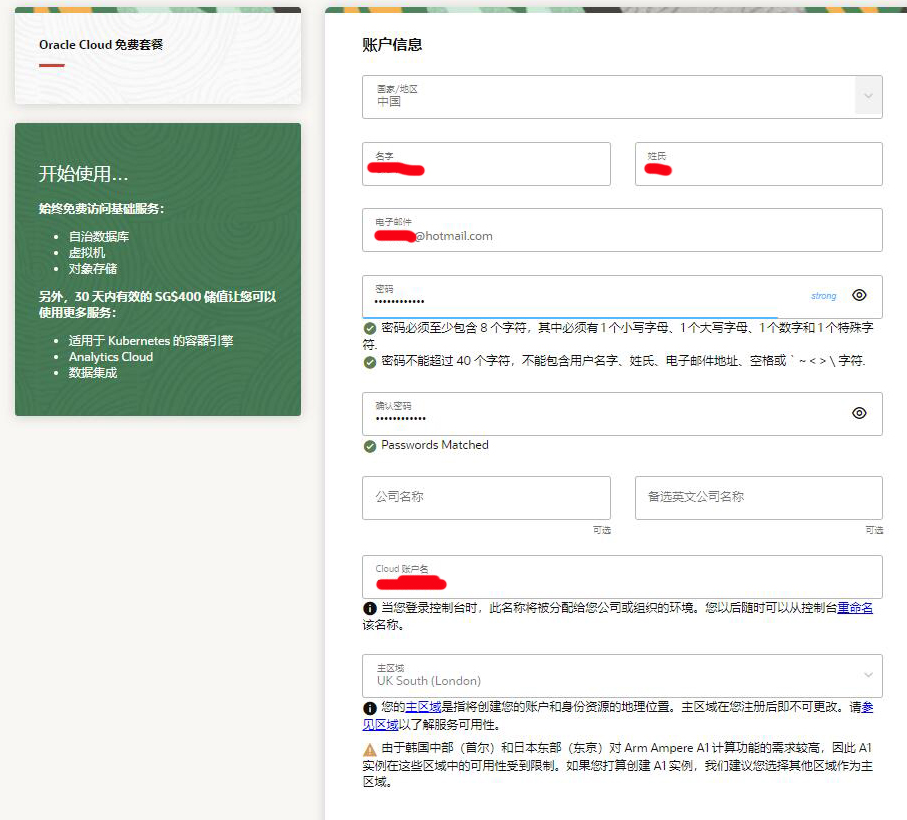Focus the 密码 password field
The height and width of the screenshot is (820, 907).
(622, 297)
